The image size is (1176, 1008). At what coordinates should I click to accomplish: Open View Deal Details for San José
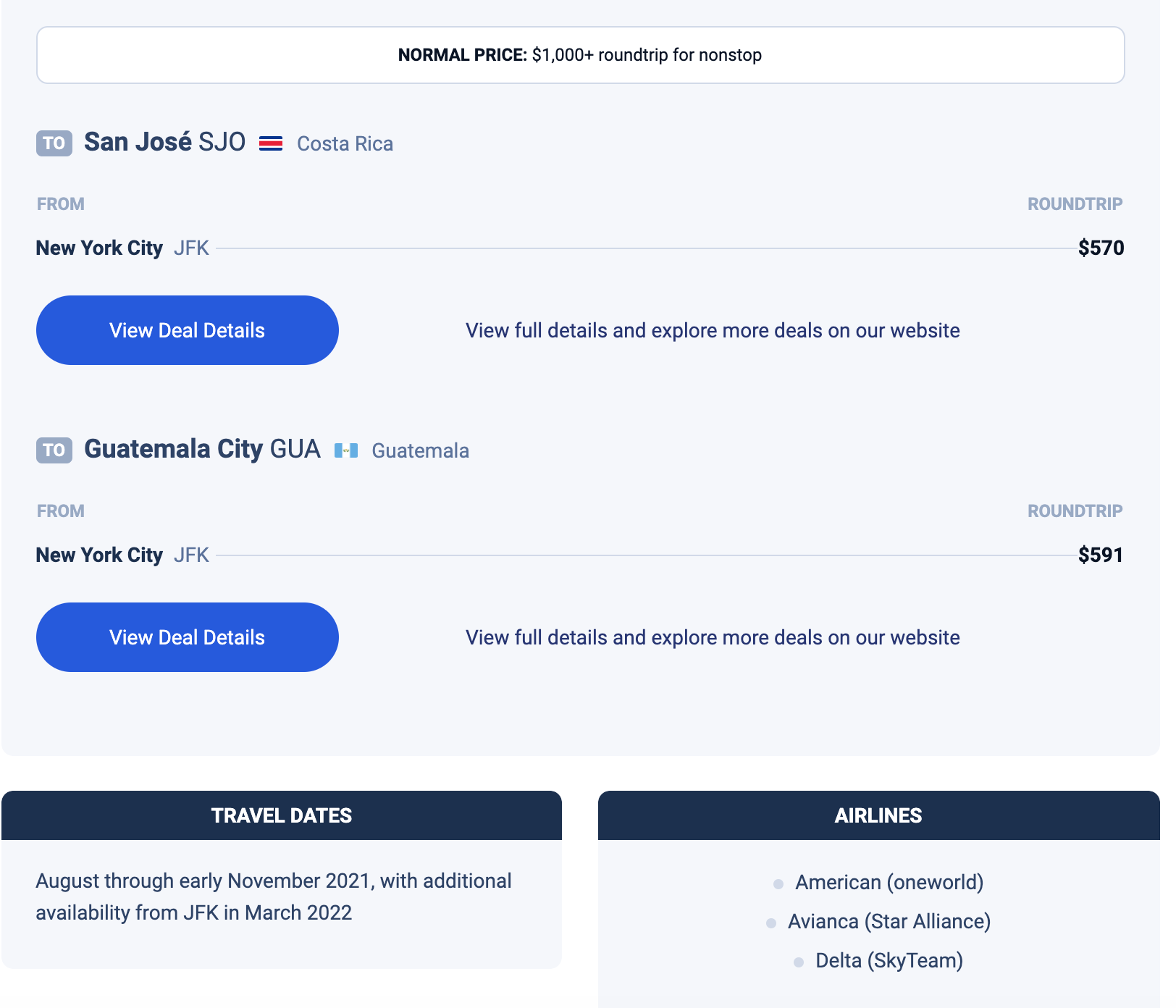point(188,330)
